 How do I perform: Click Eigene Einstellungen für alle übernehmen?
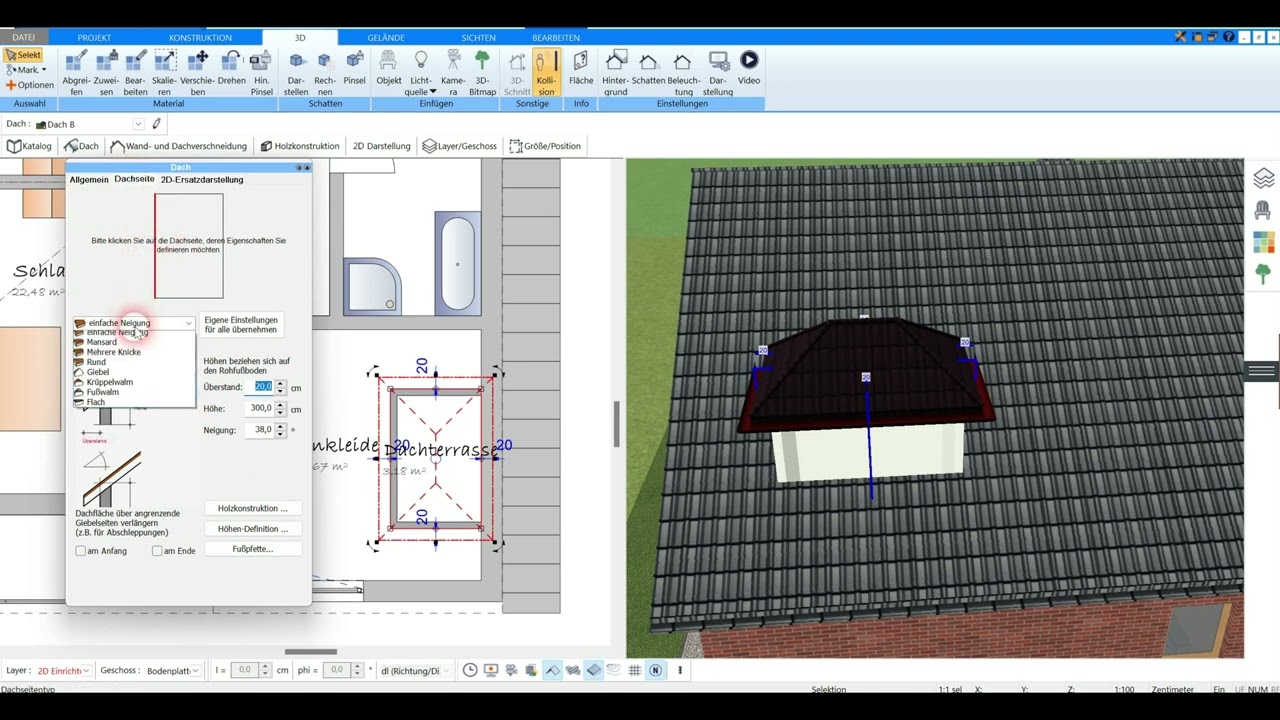click(x=241, y=325)
